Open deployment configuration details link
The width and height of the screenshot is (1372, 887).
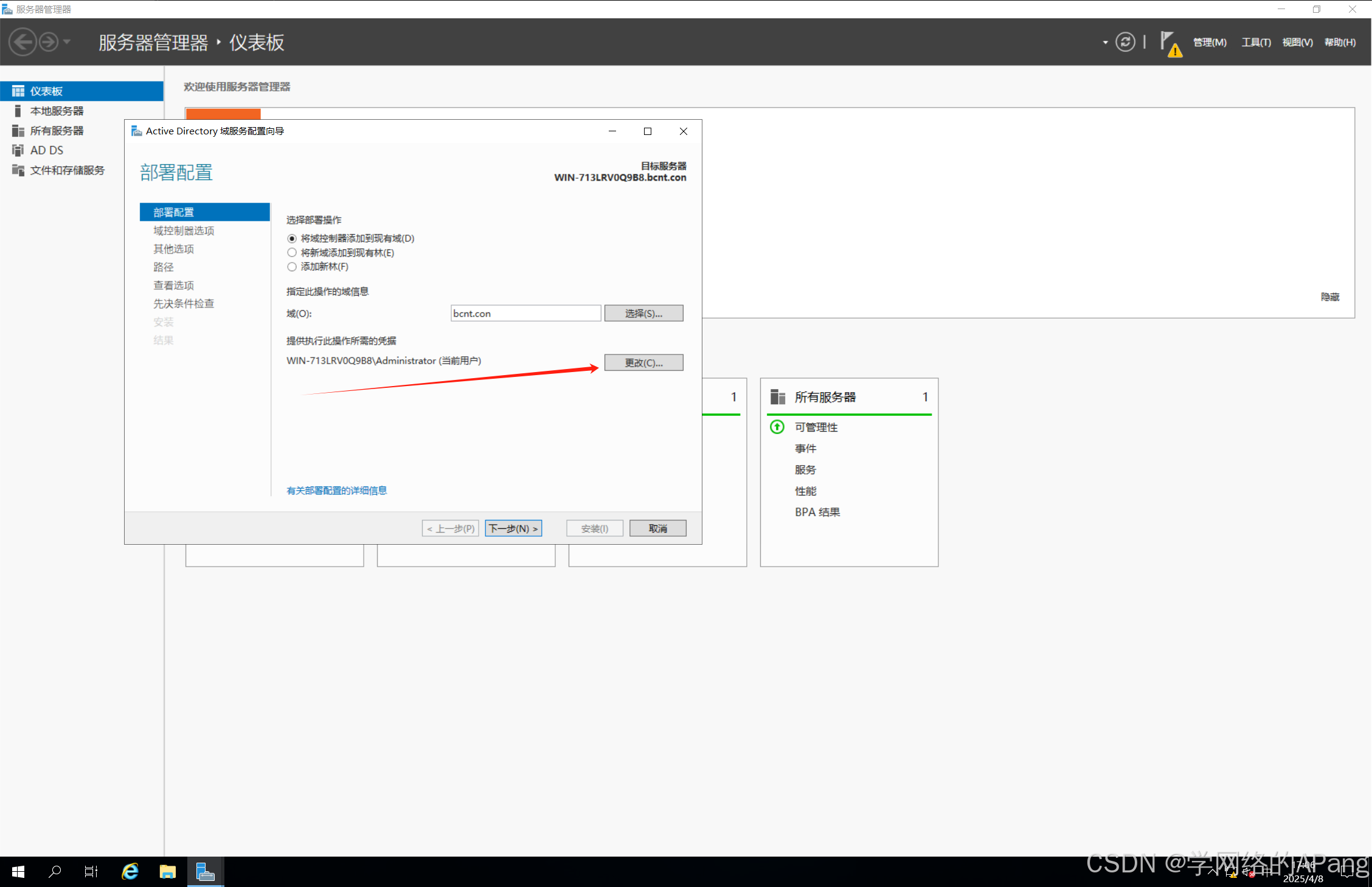point(336,491)
